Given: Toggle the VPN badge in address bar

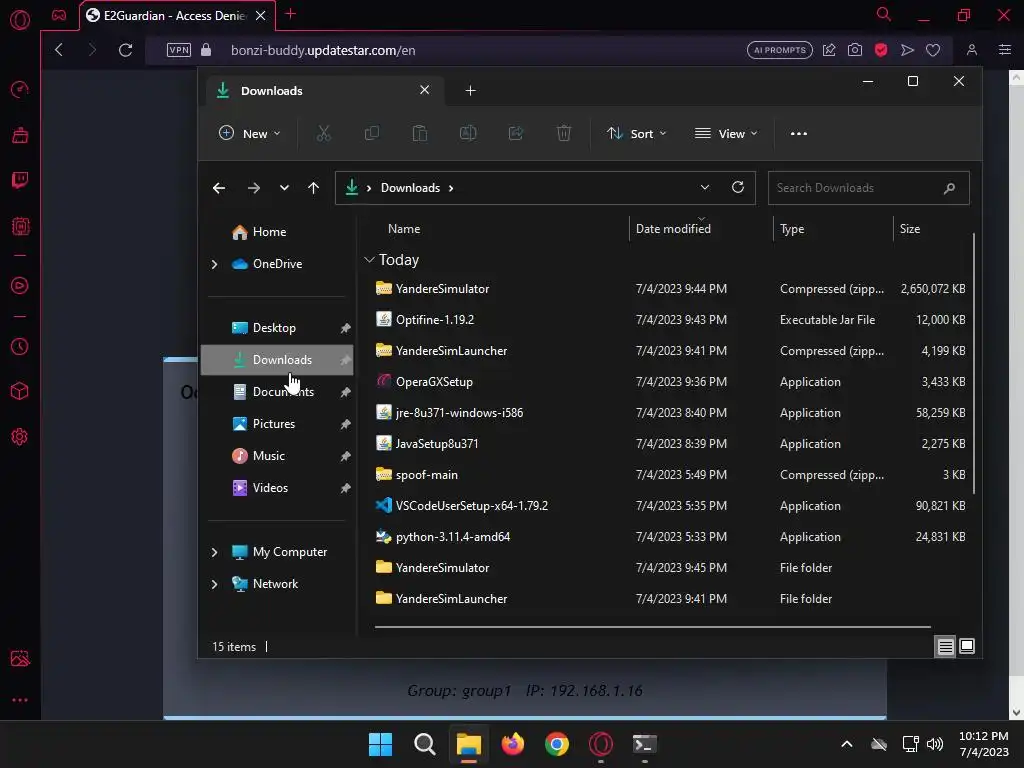Looking at the screenshot, I should coord(179,50).
